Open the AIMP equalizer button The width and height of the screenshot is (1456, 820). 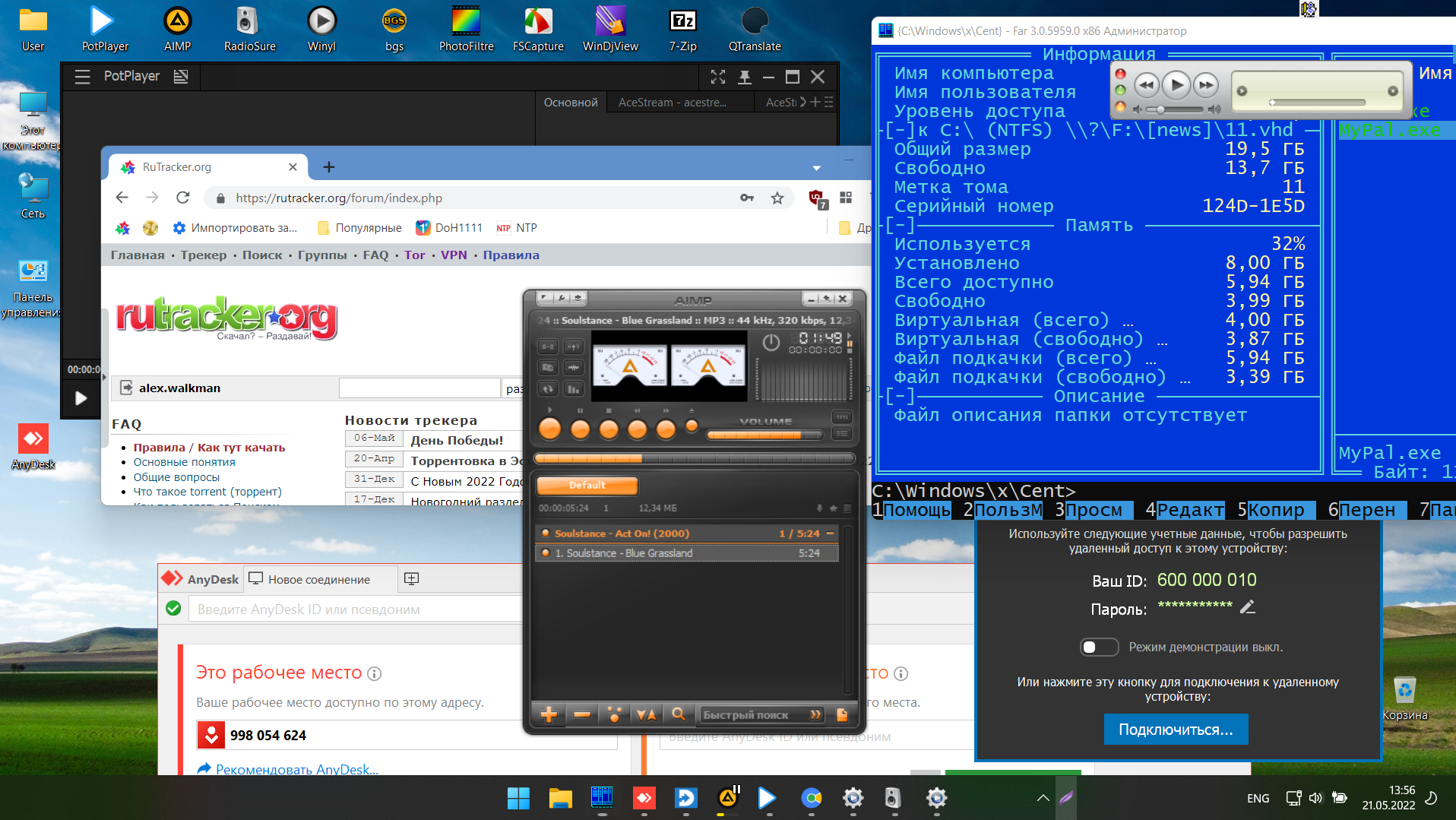[574, 389]
